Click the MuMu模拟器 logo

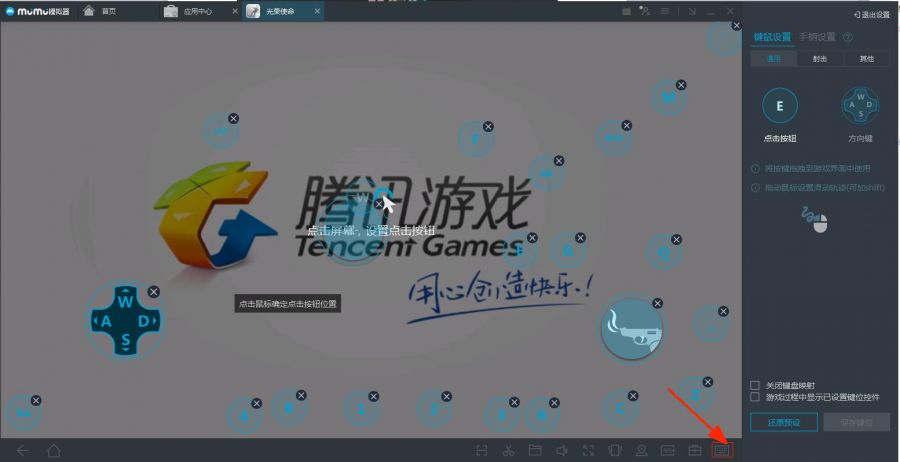(x=38, y=11)
